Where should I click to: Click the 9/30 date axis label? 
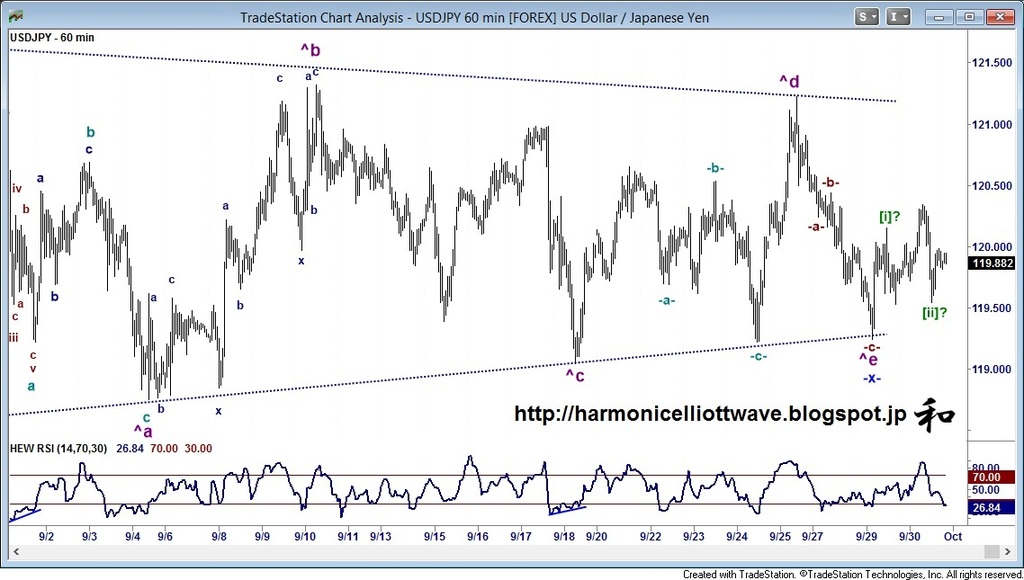[x=910, y=536]
